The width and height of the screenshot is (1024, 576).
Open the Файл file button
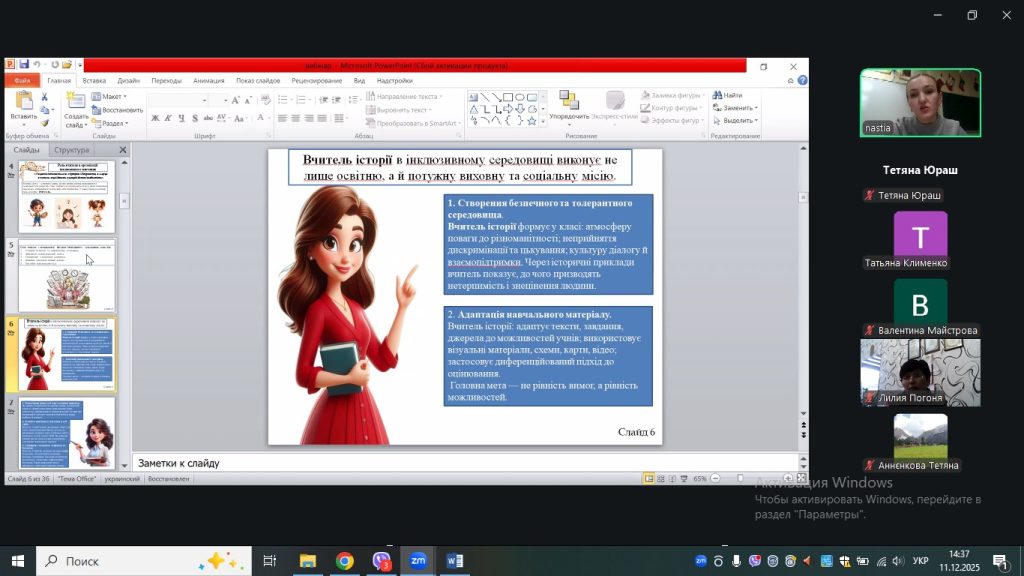(x=22, y=80)
